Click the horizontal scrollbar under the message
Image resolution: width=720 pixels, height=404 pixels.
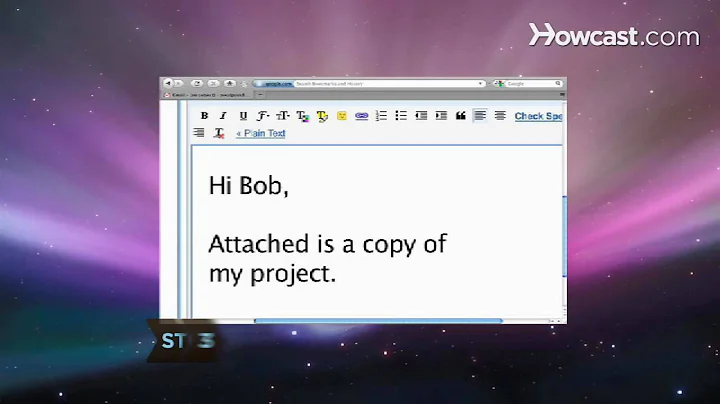click(378, 321)
